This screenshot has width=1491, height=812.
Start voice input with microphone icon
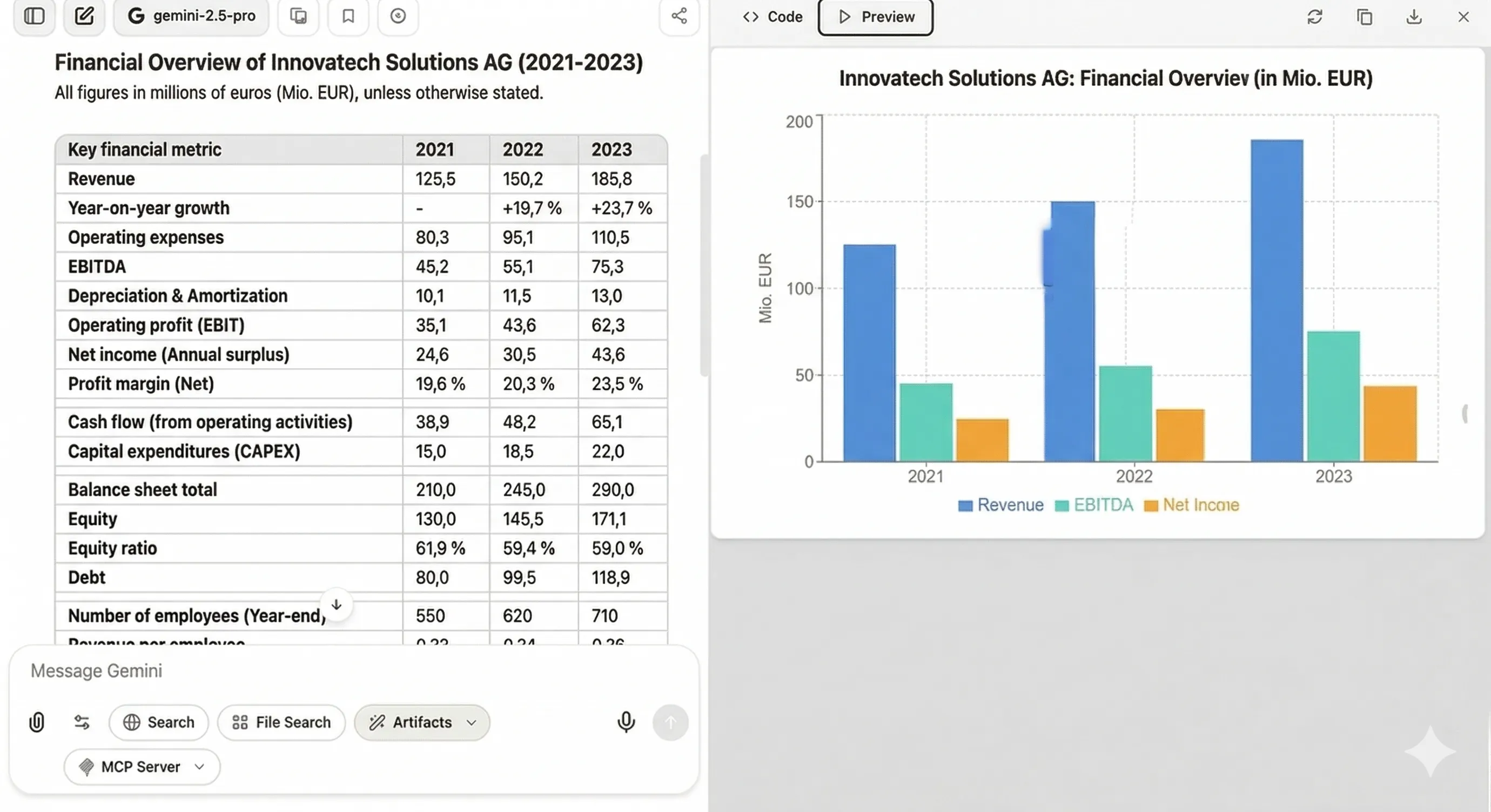click(x=626, y=722)
